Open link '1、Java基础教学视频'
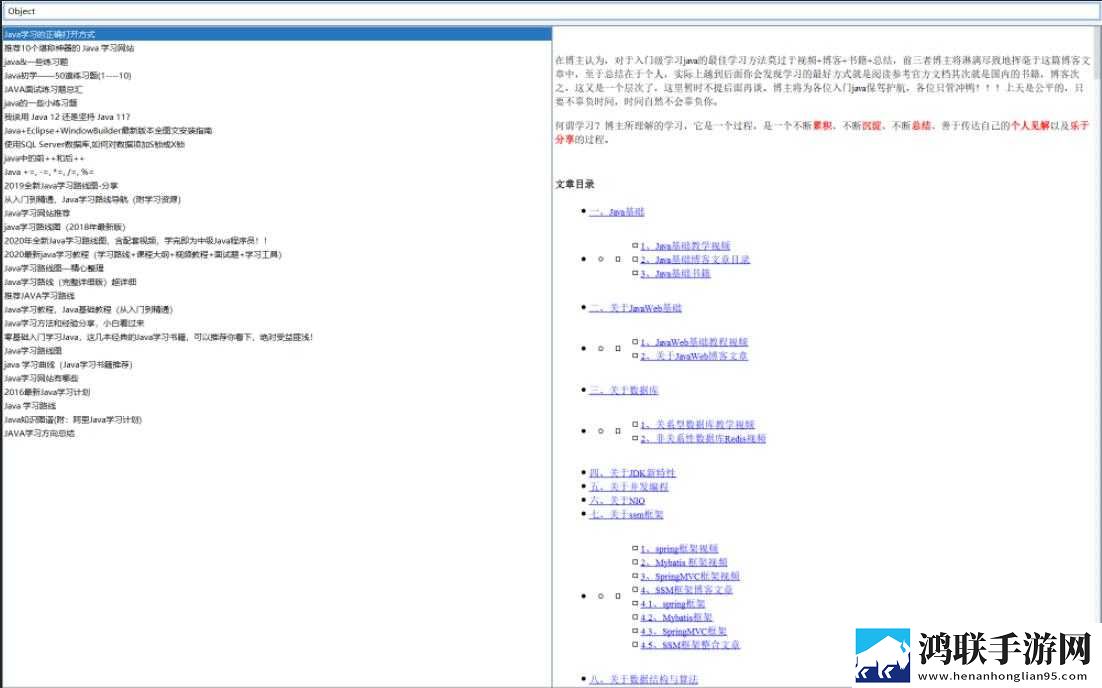The width and height of the screenshot is (1102, 688). click(685, 246)
